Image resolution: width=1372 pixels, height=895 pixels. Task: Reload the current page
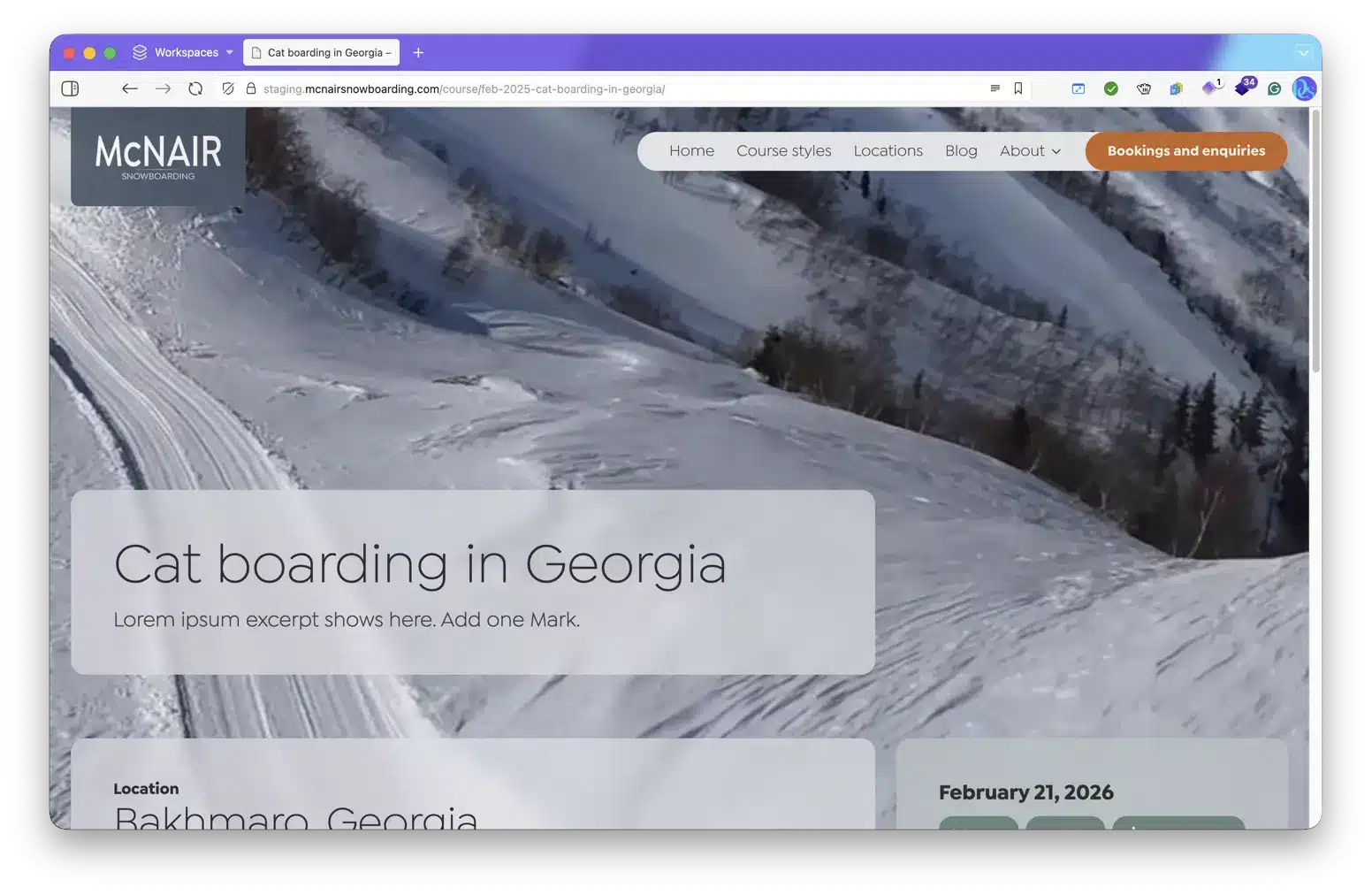click(195, 88)
